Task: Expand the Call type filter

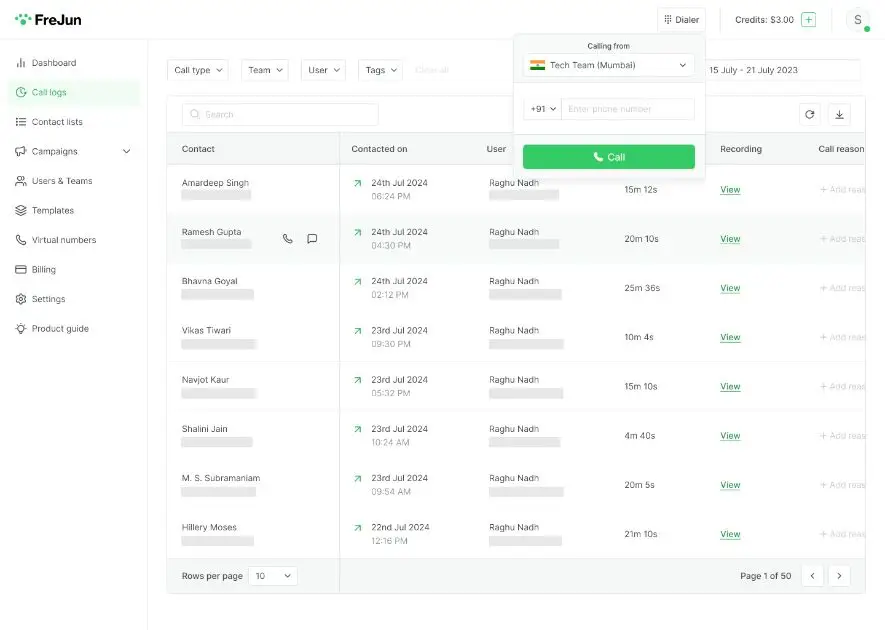Action: click(197, 70)
